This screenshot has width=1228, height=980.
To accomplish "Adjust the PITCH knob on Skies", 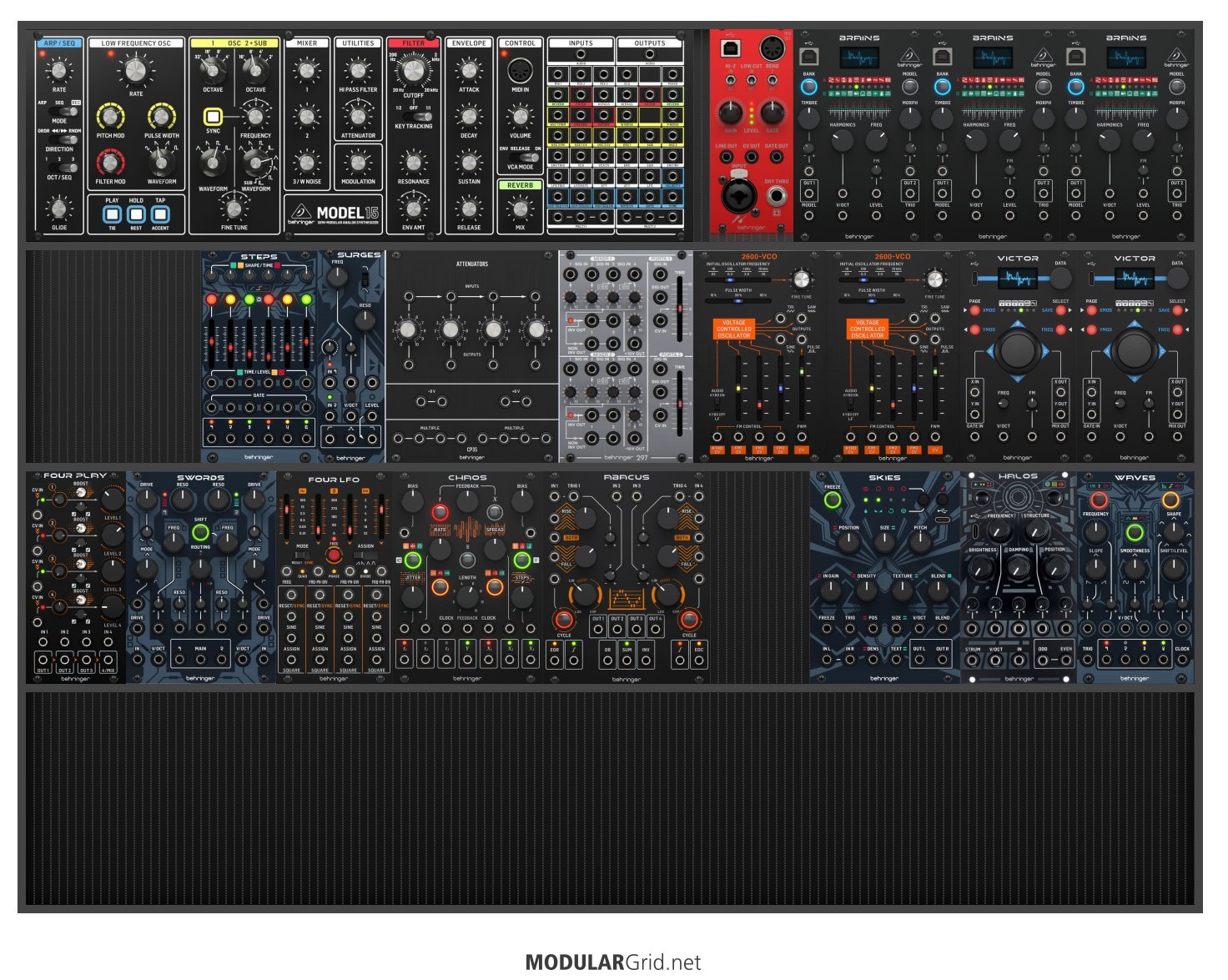I will [x=920, y=542].
